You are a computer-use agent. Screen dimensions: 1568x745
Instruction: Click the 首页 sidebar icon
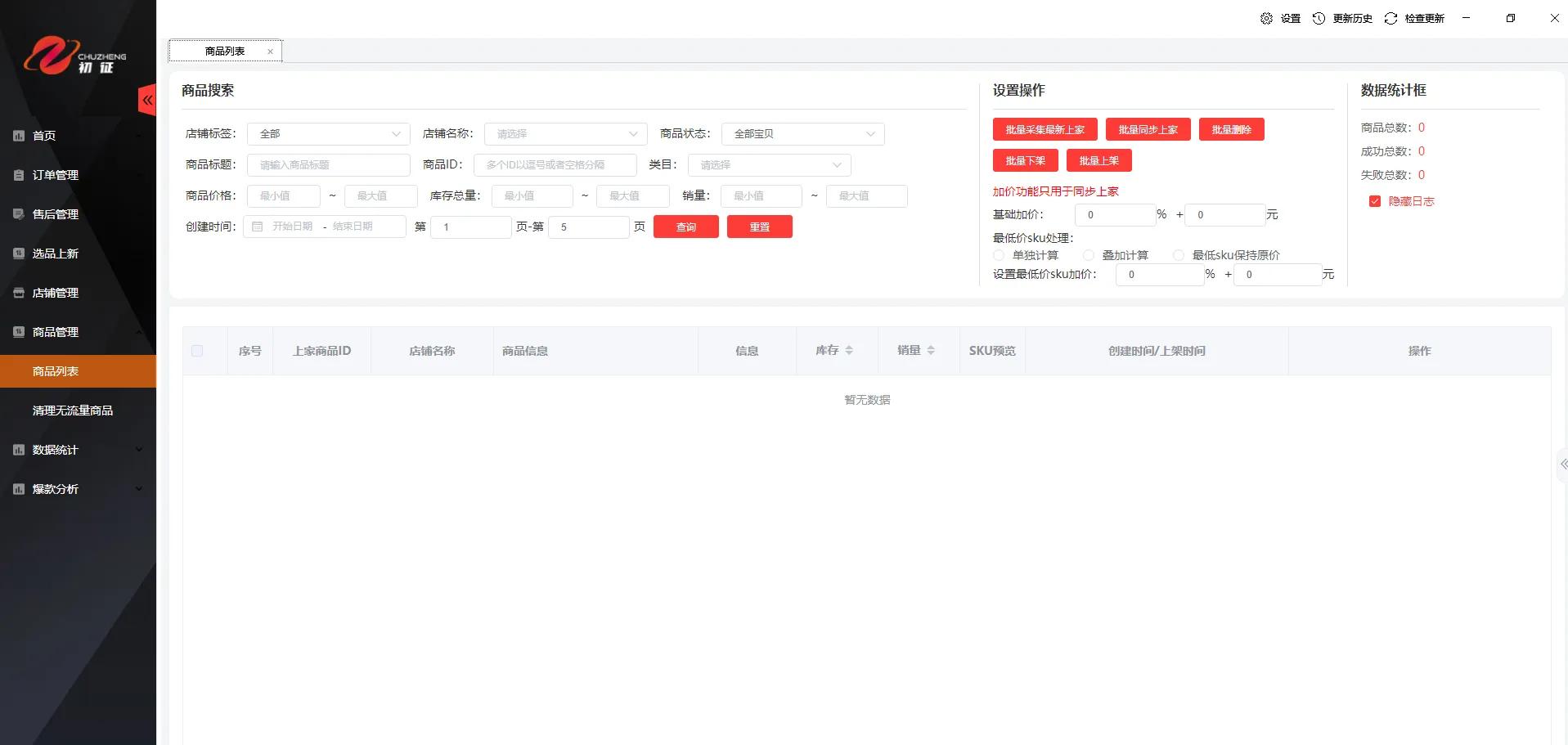tap(19, 136)
